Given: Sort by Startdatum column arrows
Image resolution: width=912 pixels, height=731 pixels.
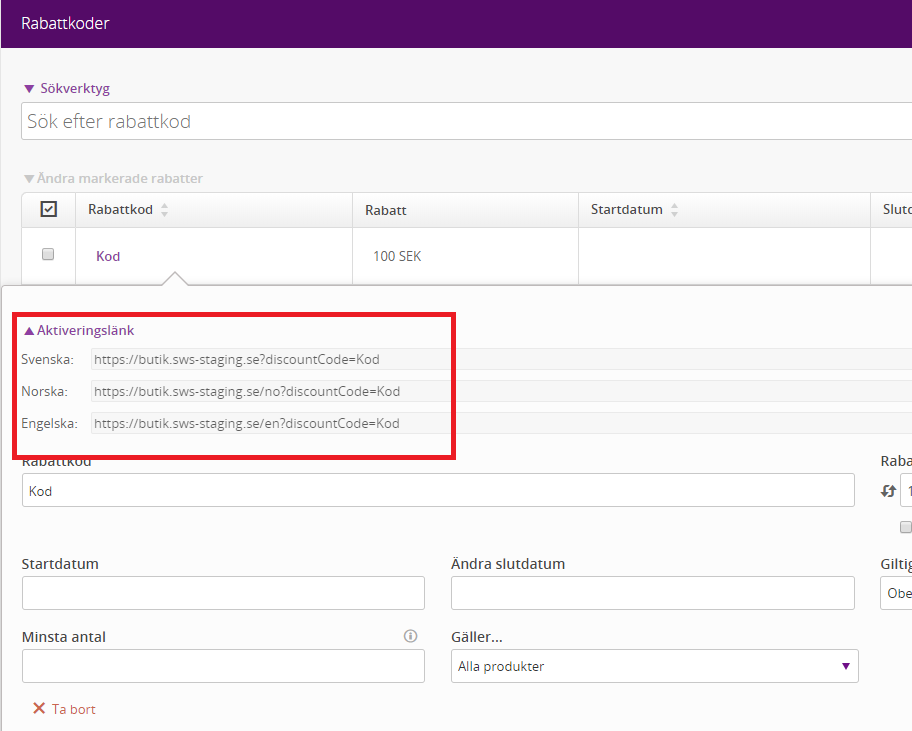Looking at the screenshot, I should (674, 210).
